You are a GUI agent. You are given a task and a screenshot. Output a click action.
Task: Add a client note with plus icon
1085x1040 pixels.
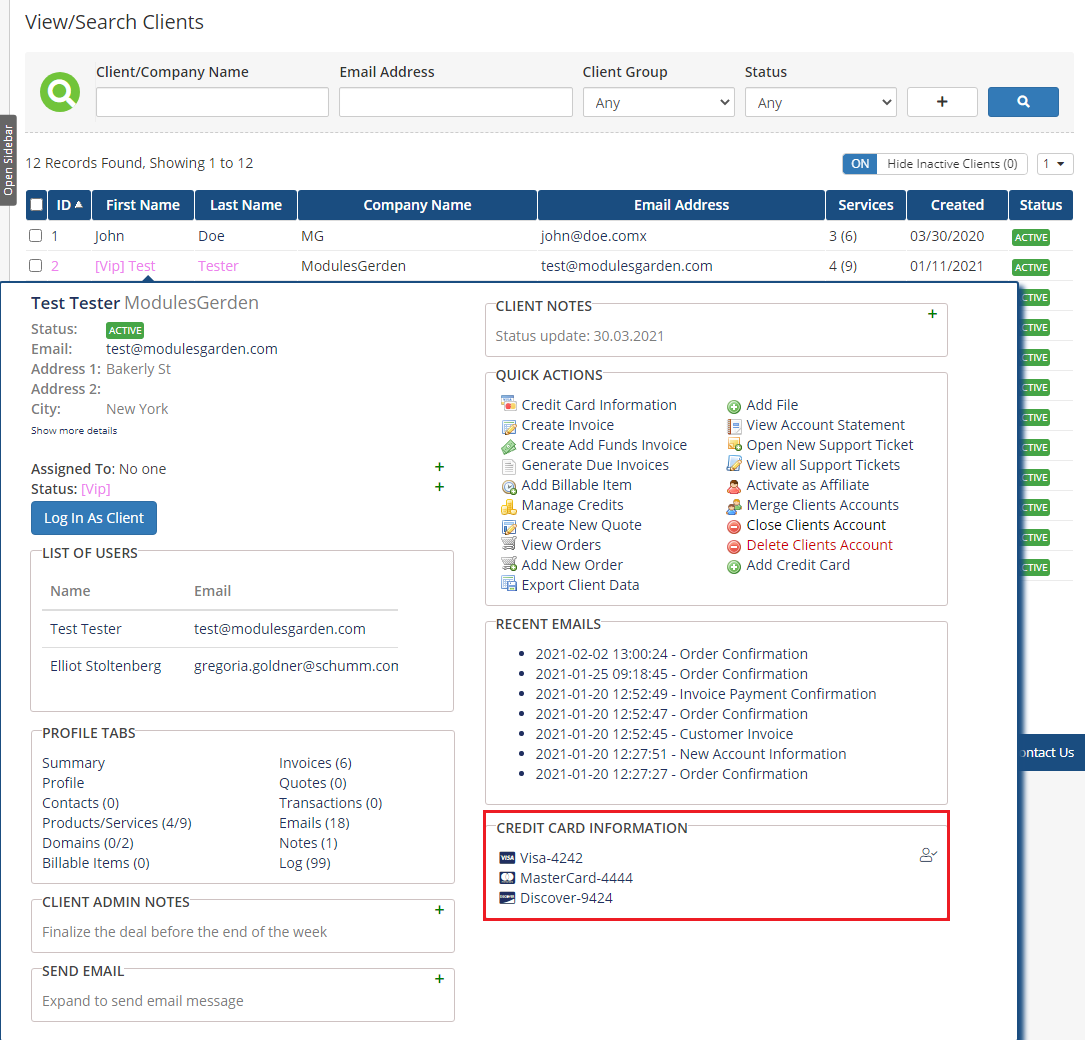point(932,314)
